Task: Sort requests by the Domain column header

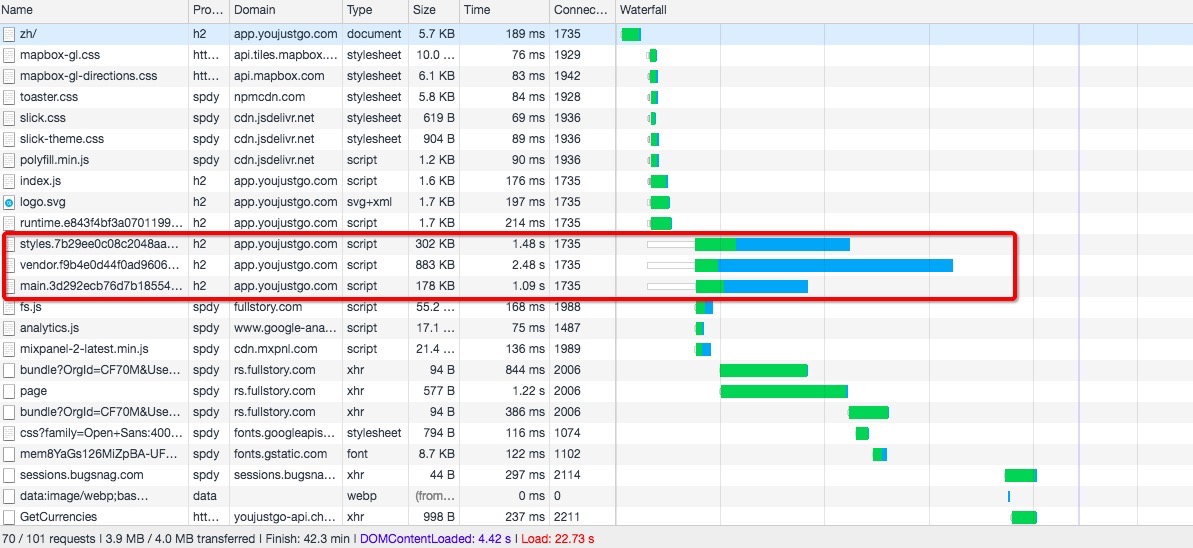Action: 285,11
